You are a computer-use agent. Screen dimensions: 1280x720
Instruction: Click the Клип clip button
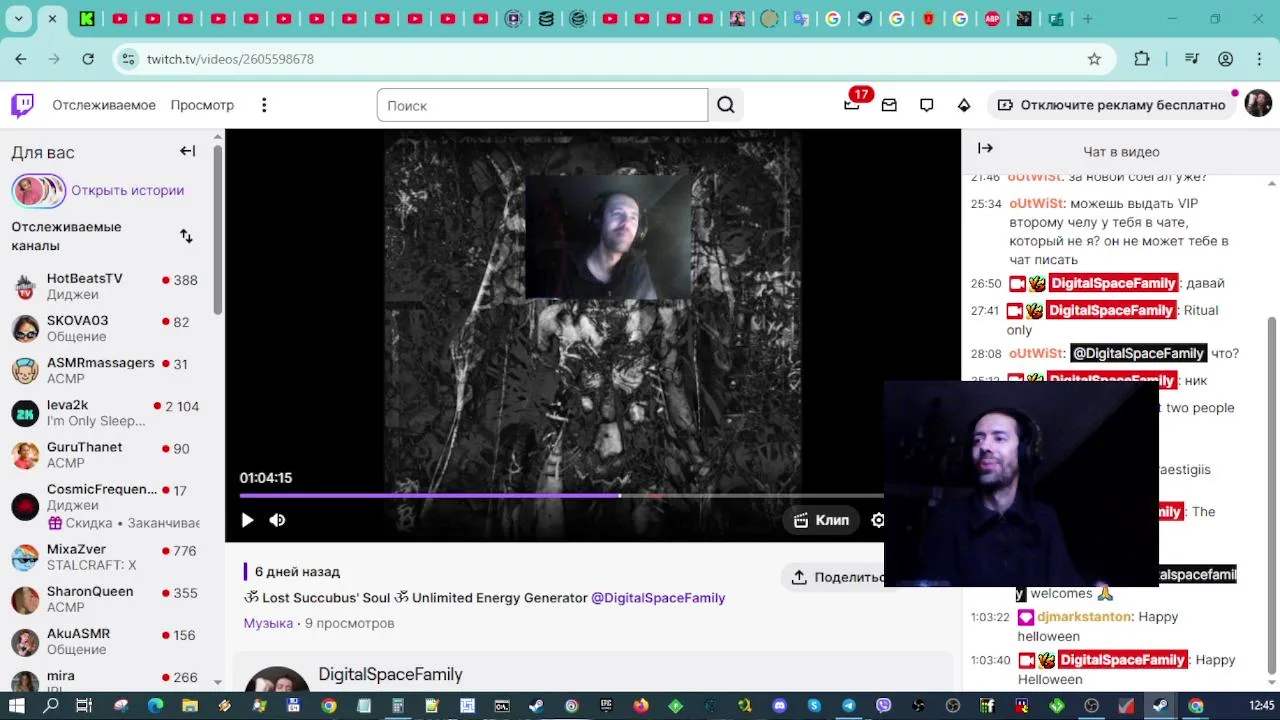coord(821,520)
